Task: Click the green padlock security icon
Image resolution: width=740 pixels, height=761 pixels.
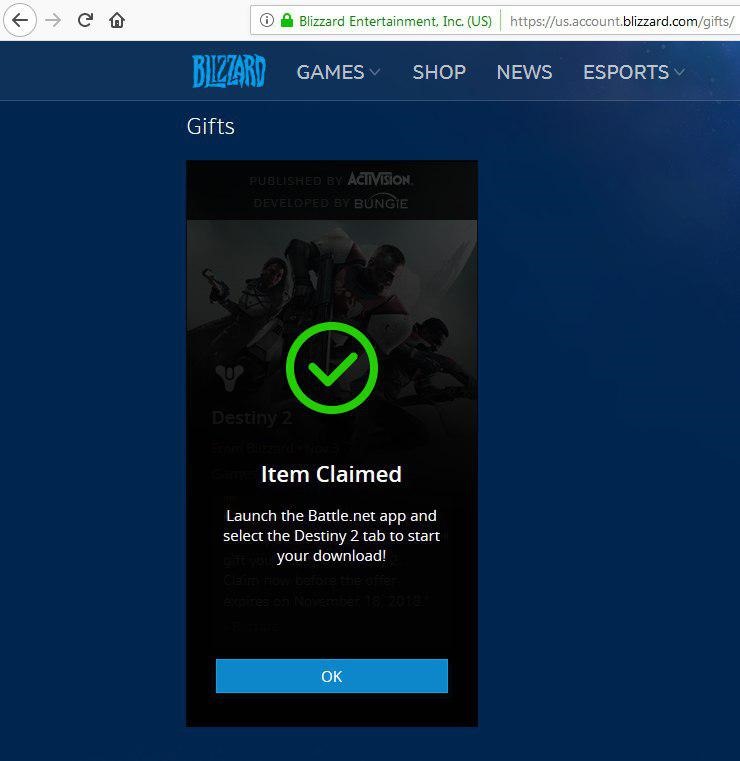Action: point(287,20)
